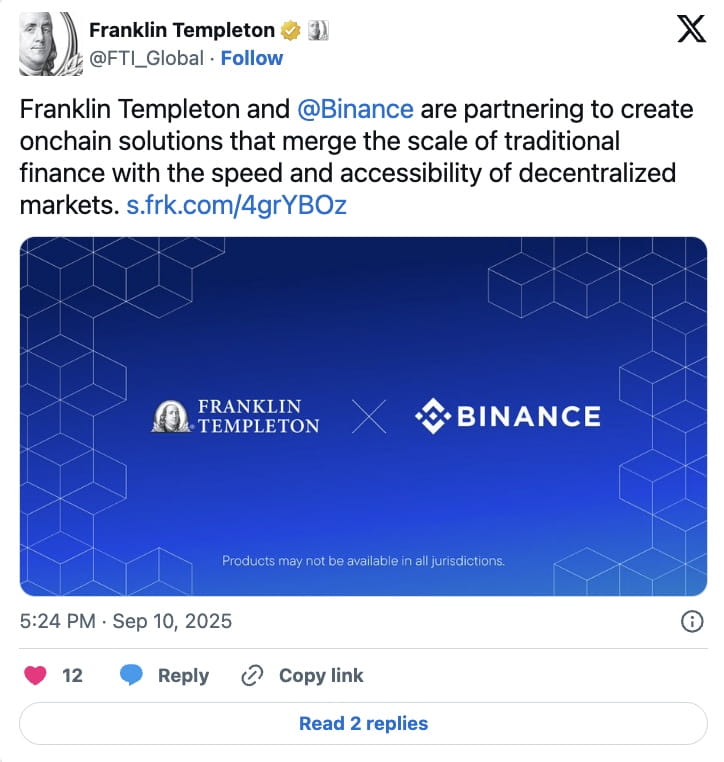The image size is (724, 762).
Task: Click the Franklin Templeton profile avatar
Action: click(x=50, y=44)
